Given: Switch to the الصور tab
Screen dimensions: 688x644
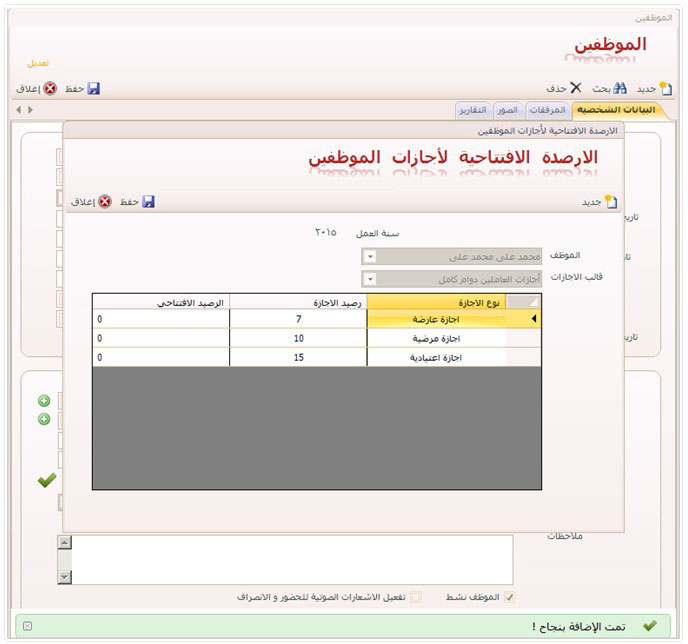Looking at the screenshot, I should pos(508,110).
